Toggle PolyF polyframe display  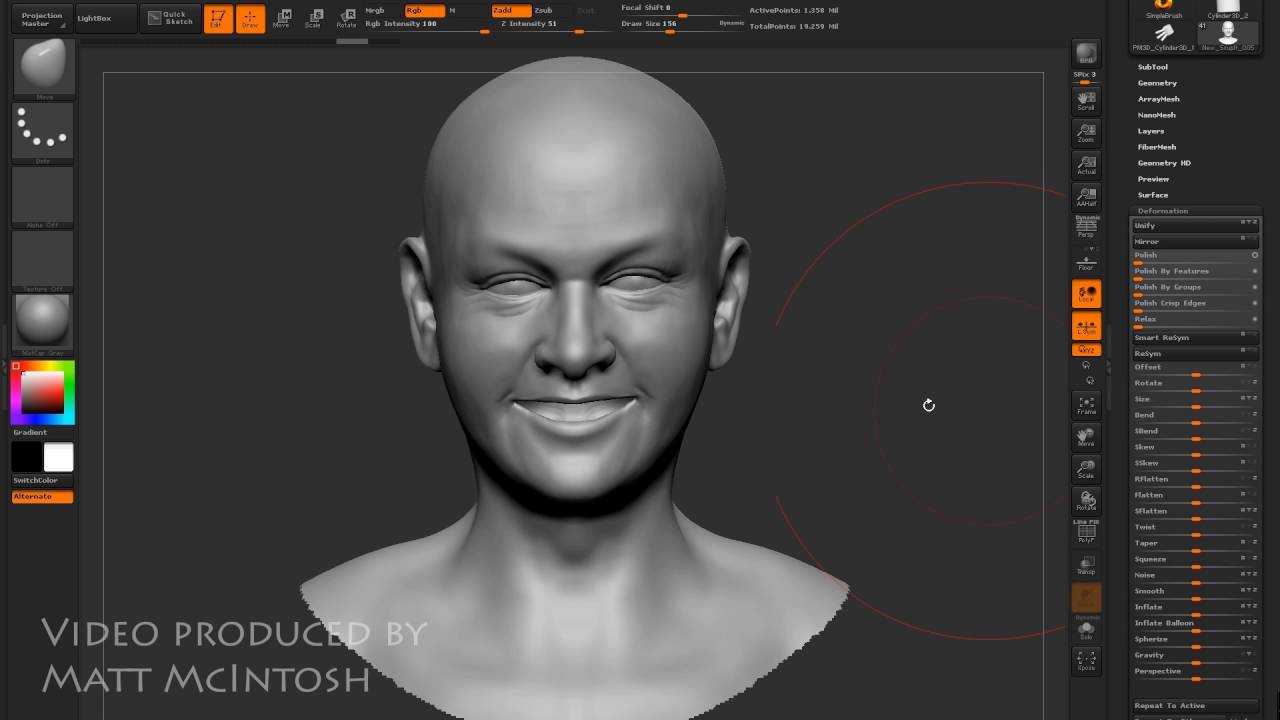1086,533
